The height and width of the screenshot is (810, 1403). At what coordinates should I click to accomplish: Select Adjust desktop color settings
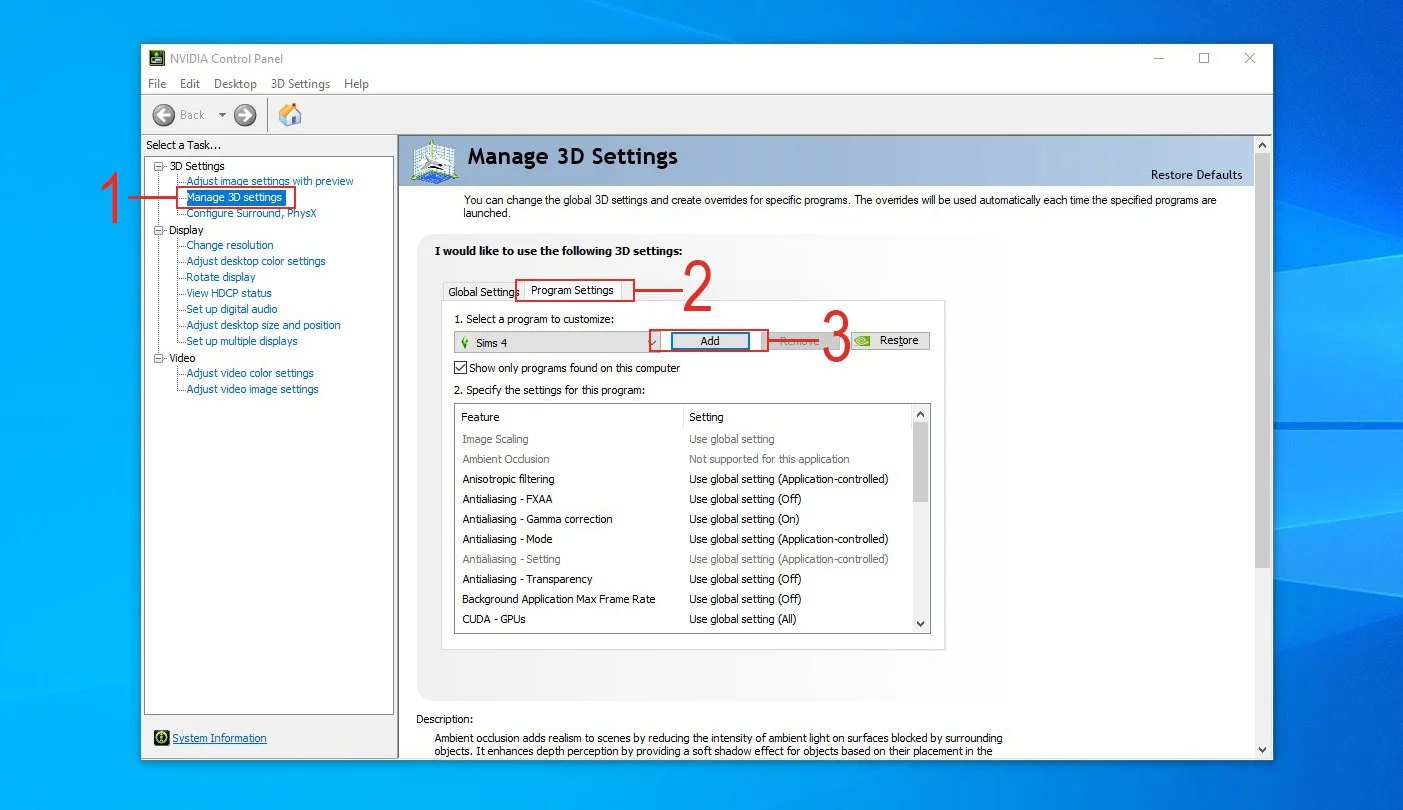pos(256,261)
